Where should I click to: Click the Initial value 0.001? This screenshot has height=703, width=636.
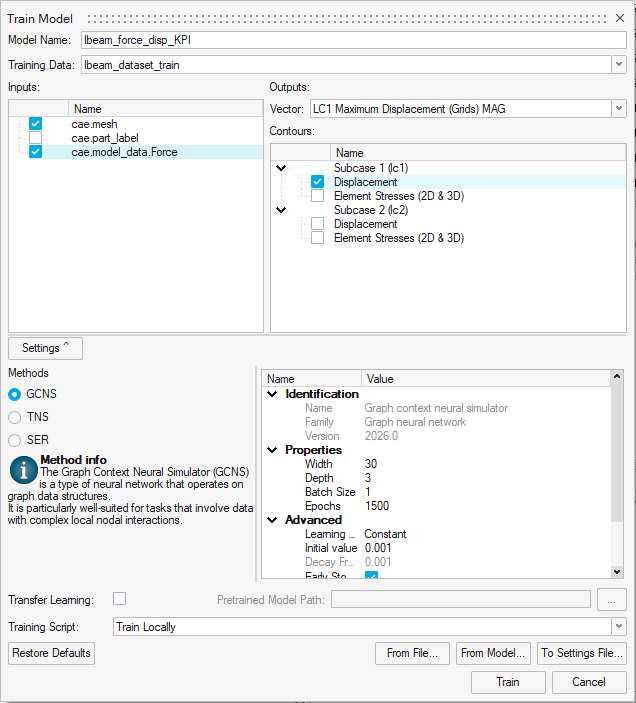tap(378, 548)
